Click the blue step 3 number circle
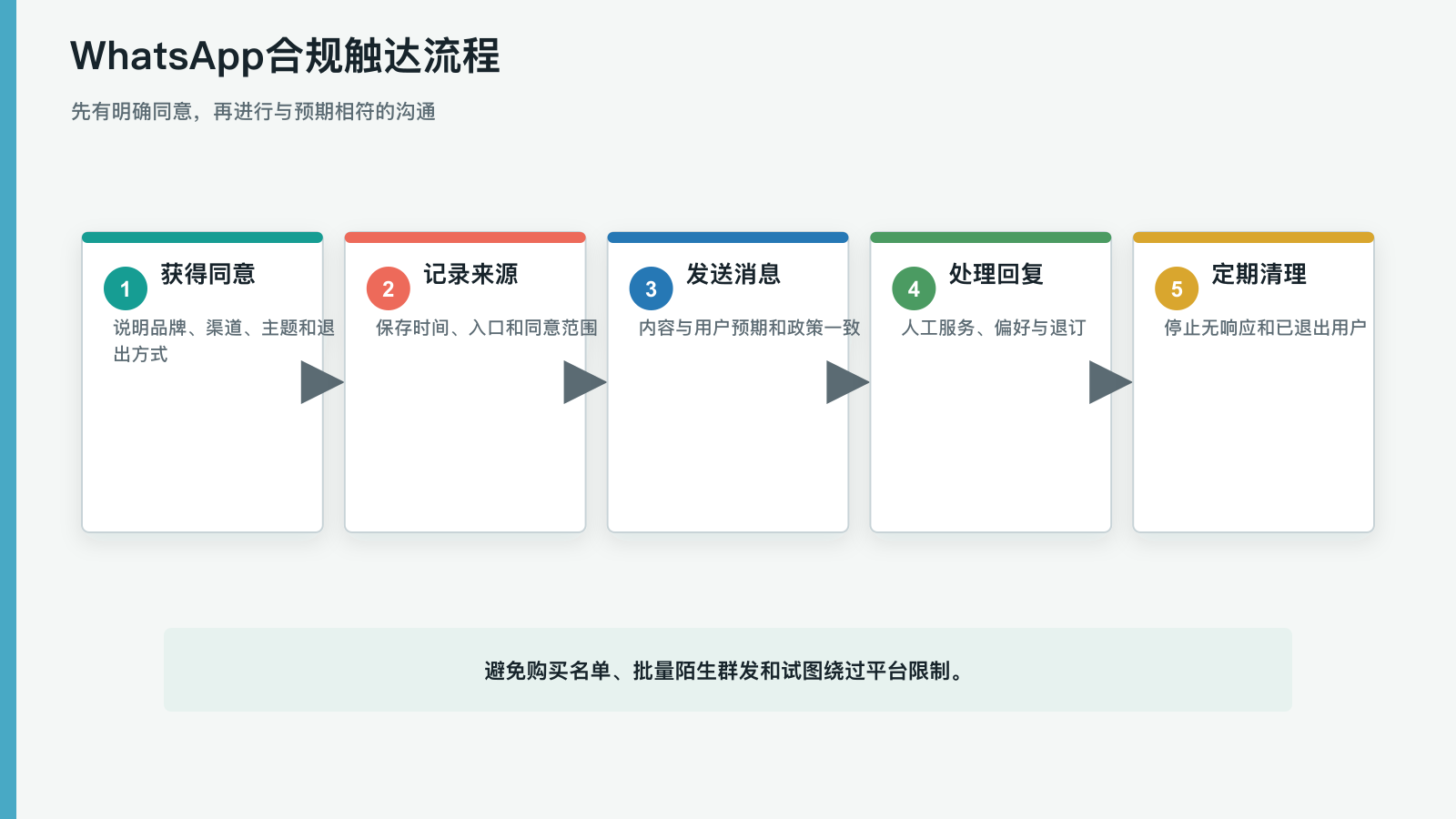The height and width of the screenshot is (819, 1456). 651,288
